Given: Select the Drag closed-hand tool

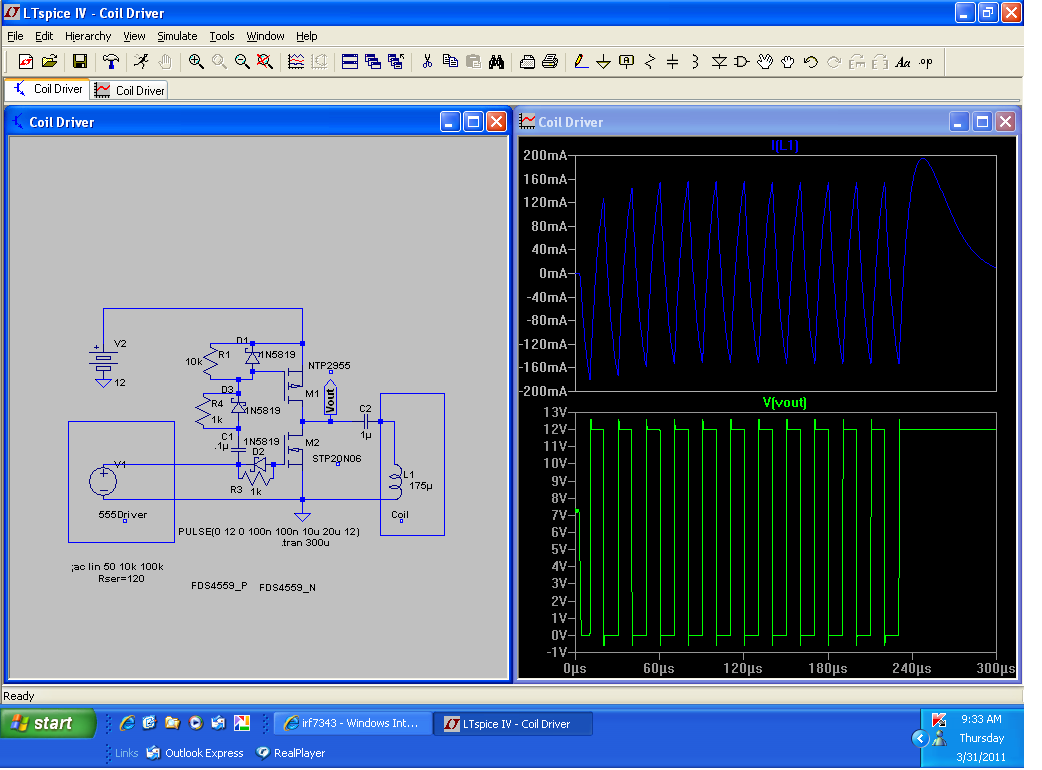Looking at the screenshot, I should coord(787,62).
